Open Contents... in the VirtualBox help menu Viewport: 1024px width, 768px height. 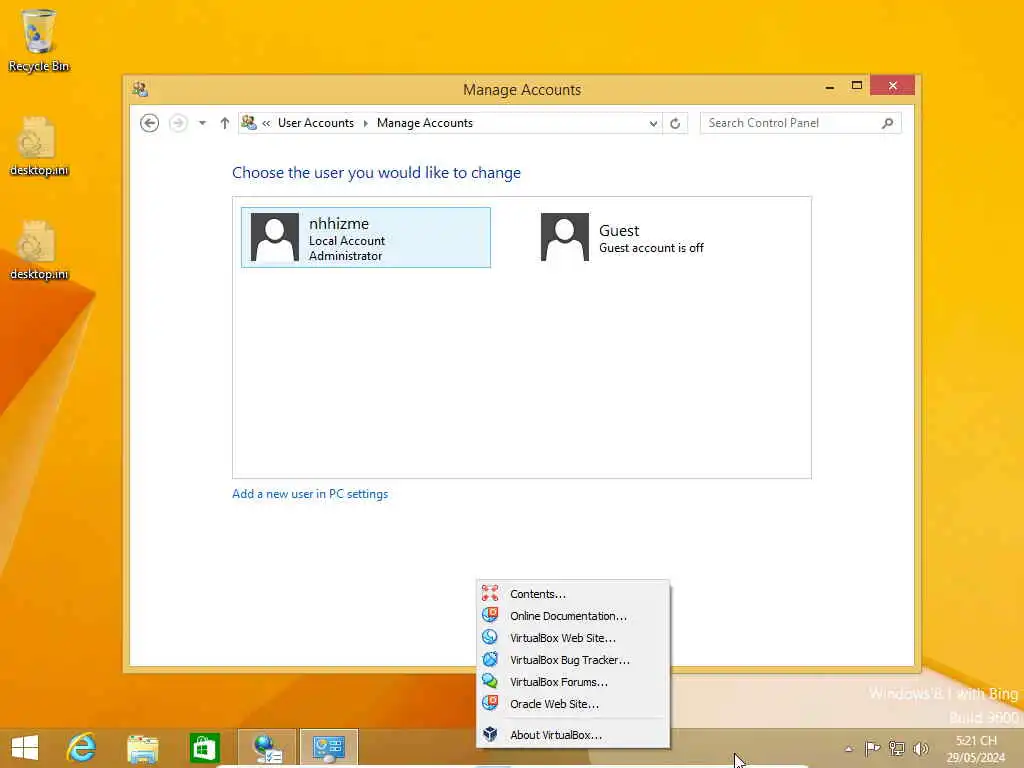coord(573,594)
